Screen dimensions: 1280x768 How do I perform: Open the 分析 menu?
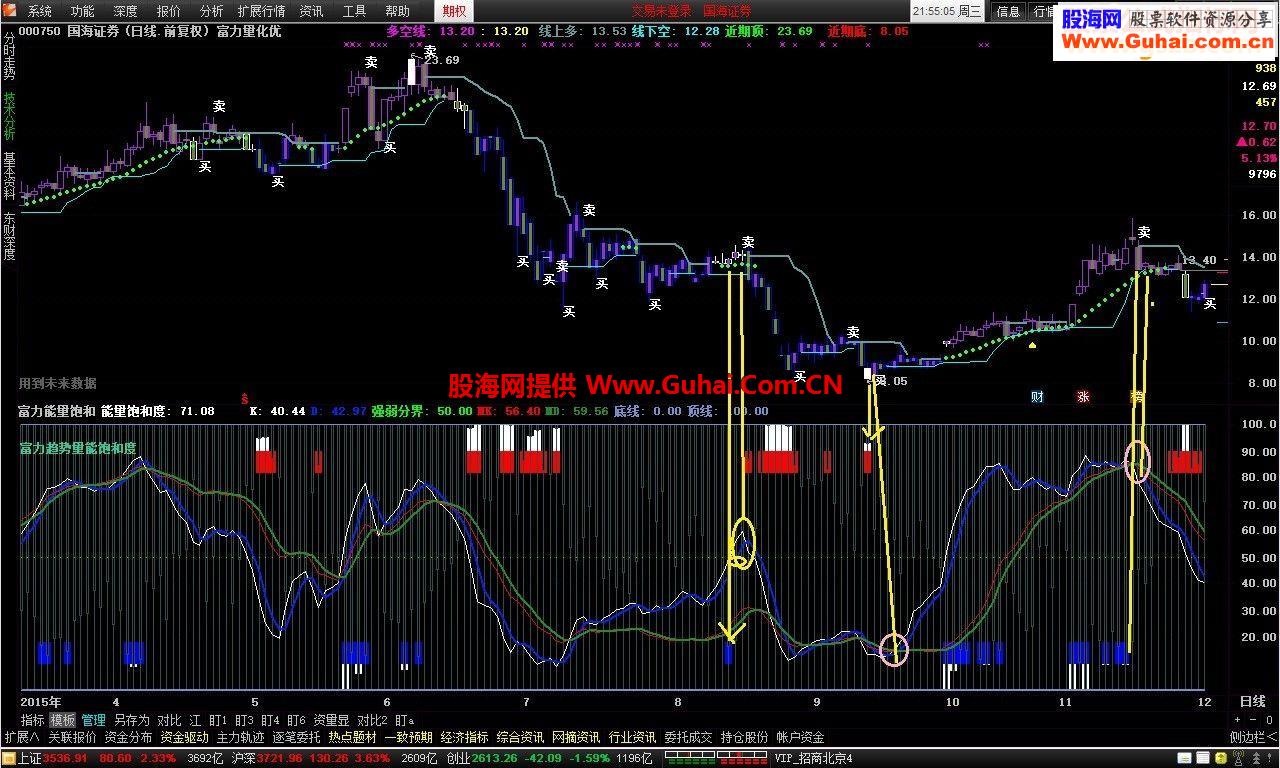click(211, 11)
